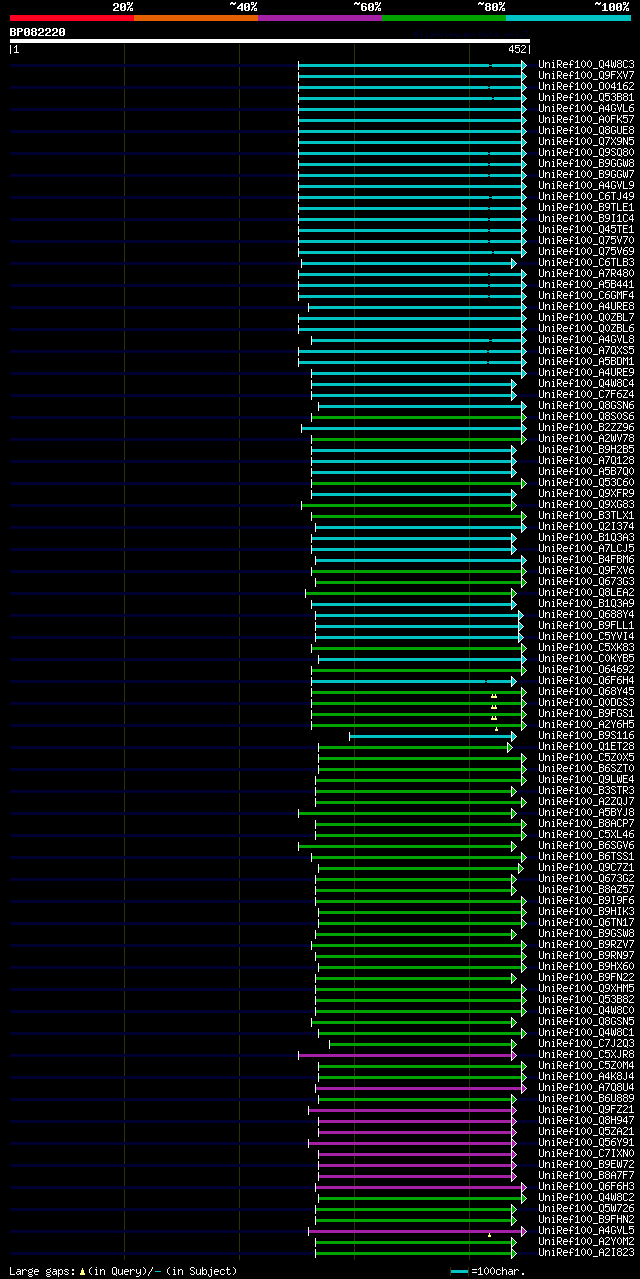Image resolution: width=640 pixels, height=1279 pixels.
Task: Click the green ~80% legend segment
Action: tap(444, 18)
